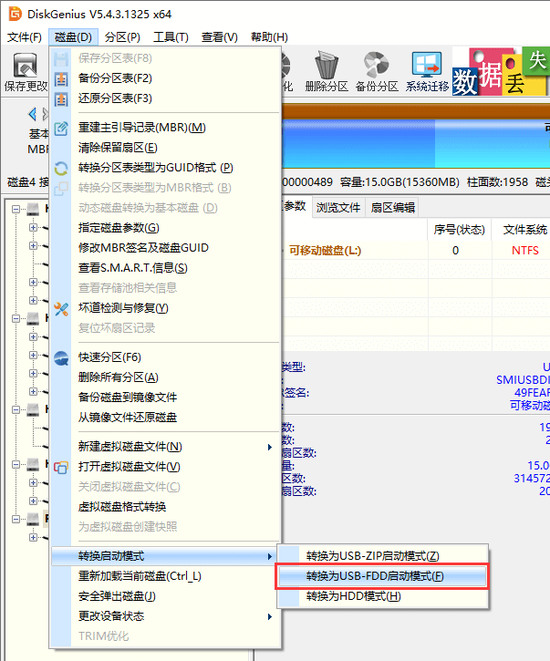Click the 文件系统 column header
Image resolution: width=550 pixels, height=661 pixels.
coord(525,230)
